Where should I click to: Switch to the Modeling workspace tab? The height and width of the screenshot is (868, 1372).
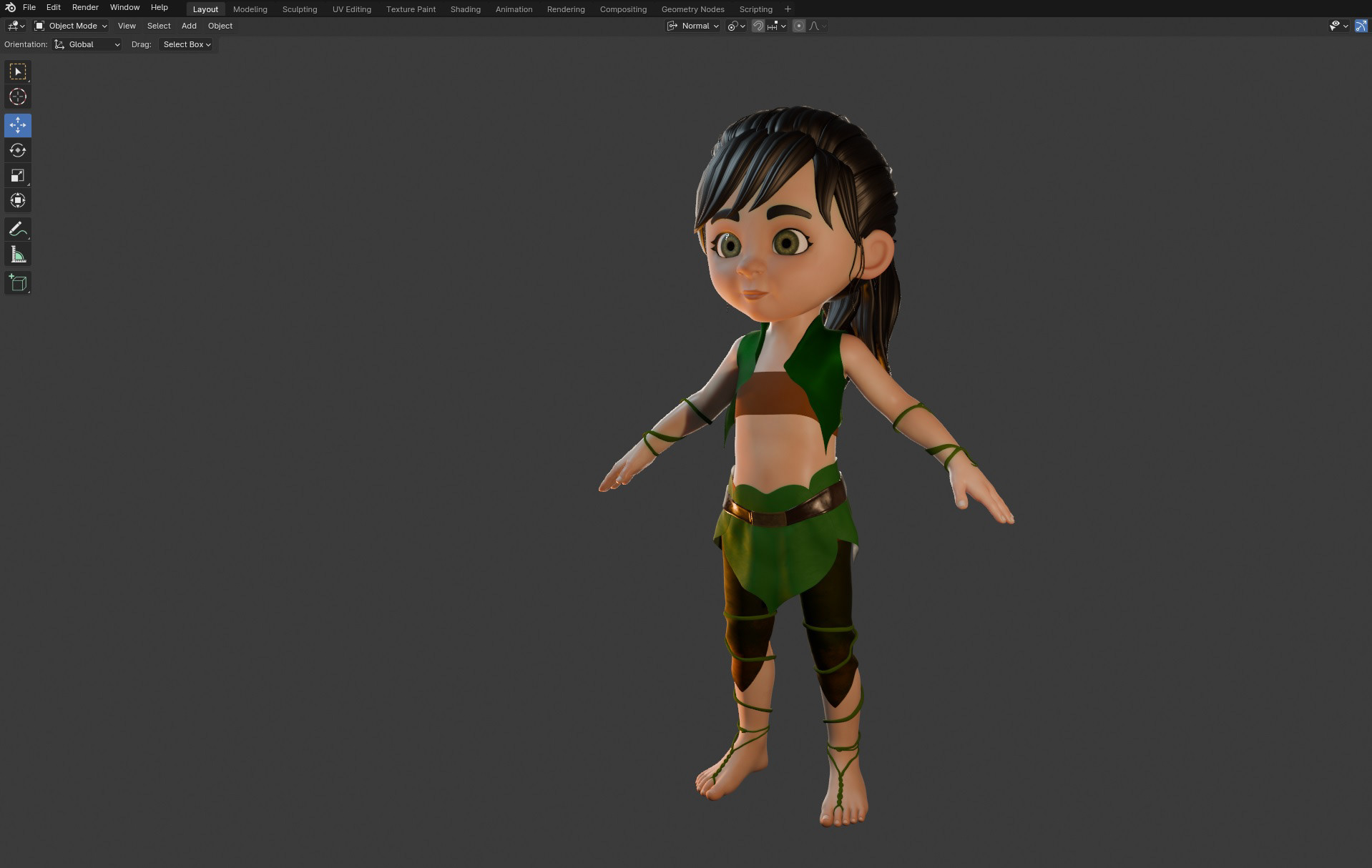250,9
